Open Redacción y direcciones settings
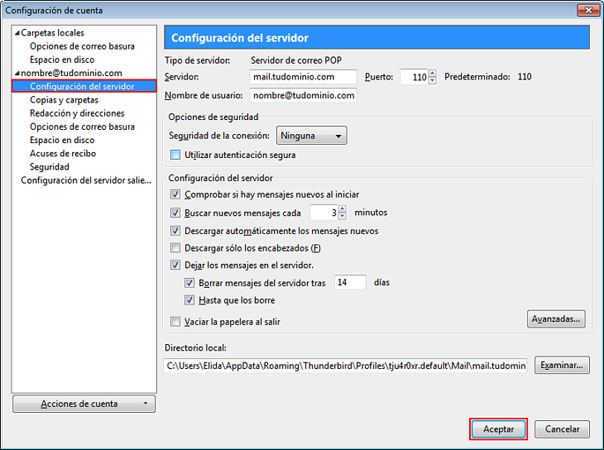604x450 pixels. point(77,113)
